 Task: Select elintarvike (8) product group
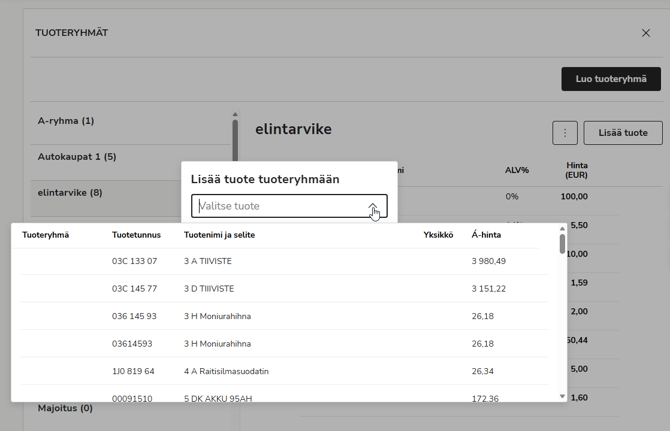click(x=70, y=193)
